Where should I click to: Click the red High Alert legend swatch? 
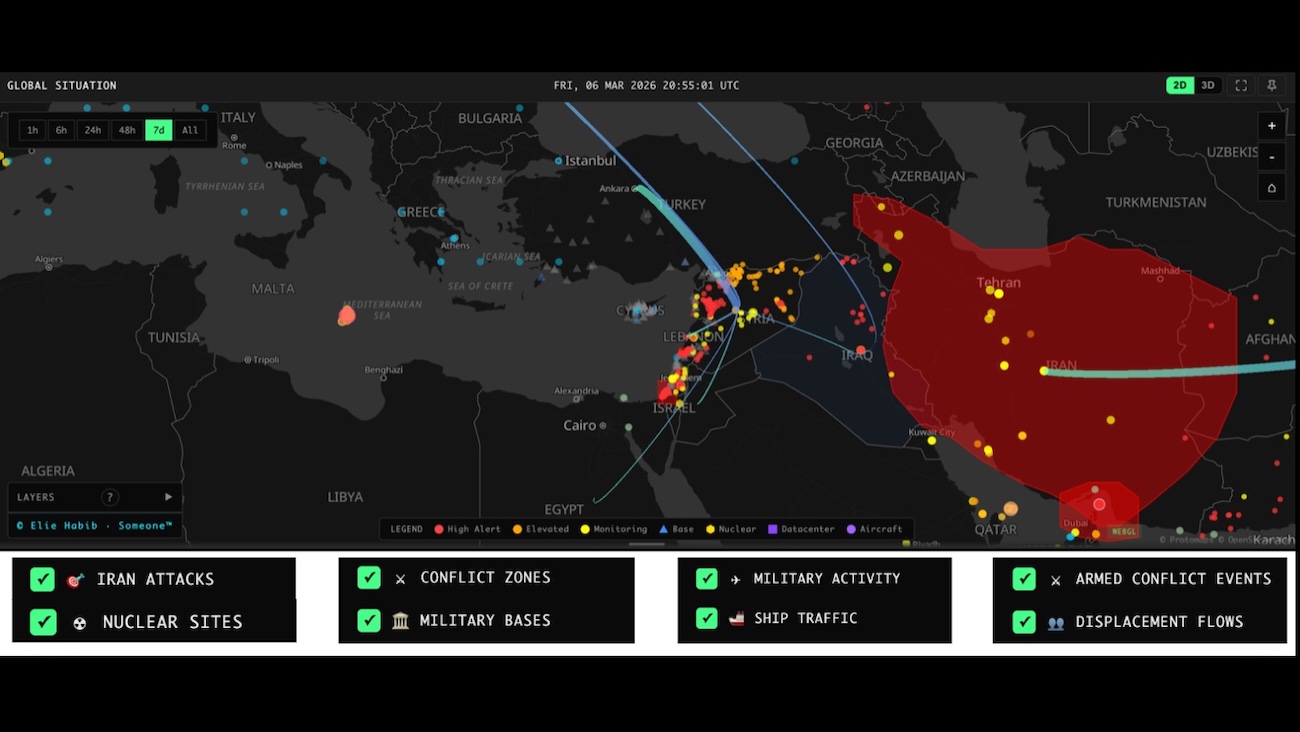(438, 529)
